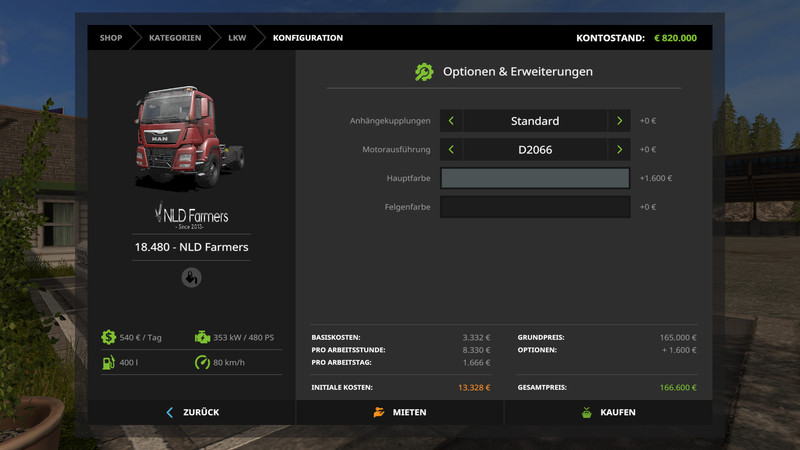Image resolution: width=800 pixels, height=450 pixels.
Task: Open KATEGORIEN breadcrumb item
Action: pyautogui.click(x=175, y=38)
